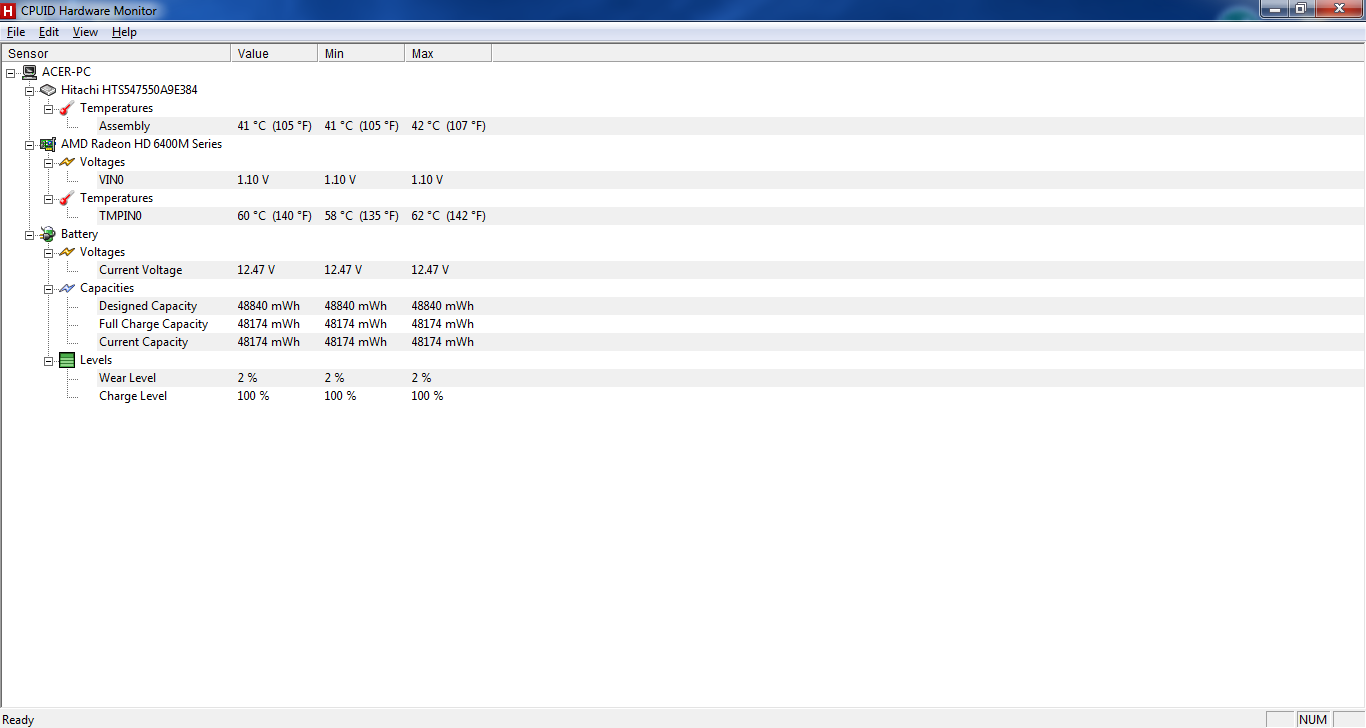
Task: Click the Value column header
Action: [x=274, y=54]
